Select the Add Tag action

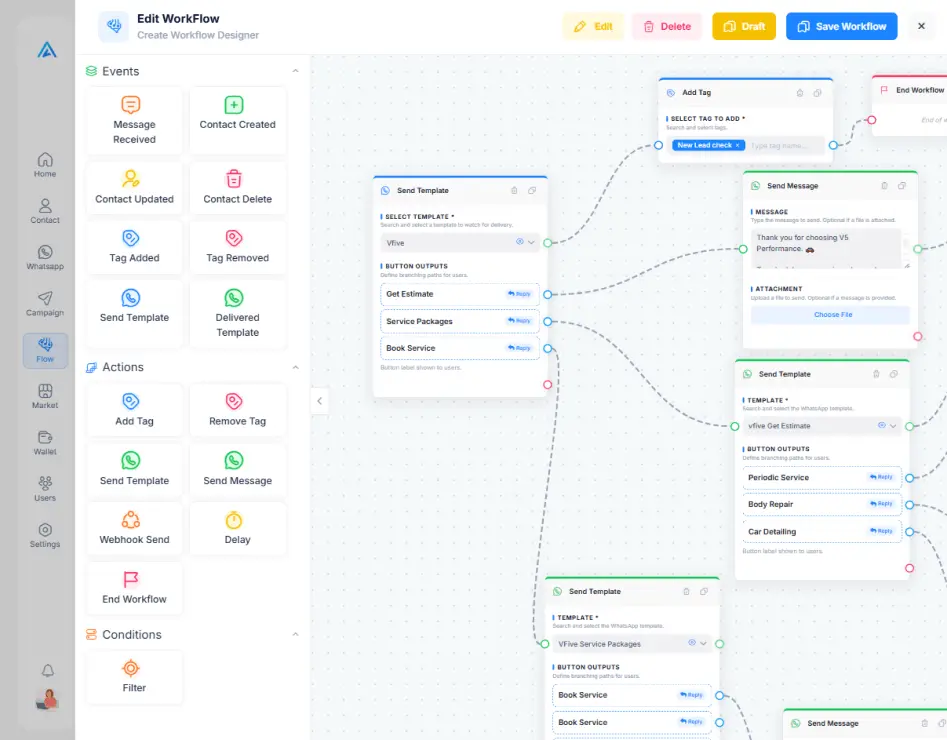(x=134, y=410)
